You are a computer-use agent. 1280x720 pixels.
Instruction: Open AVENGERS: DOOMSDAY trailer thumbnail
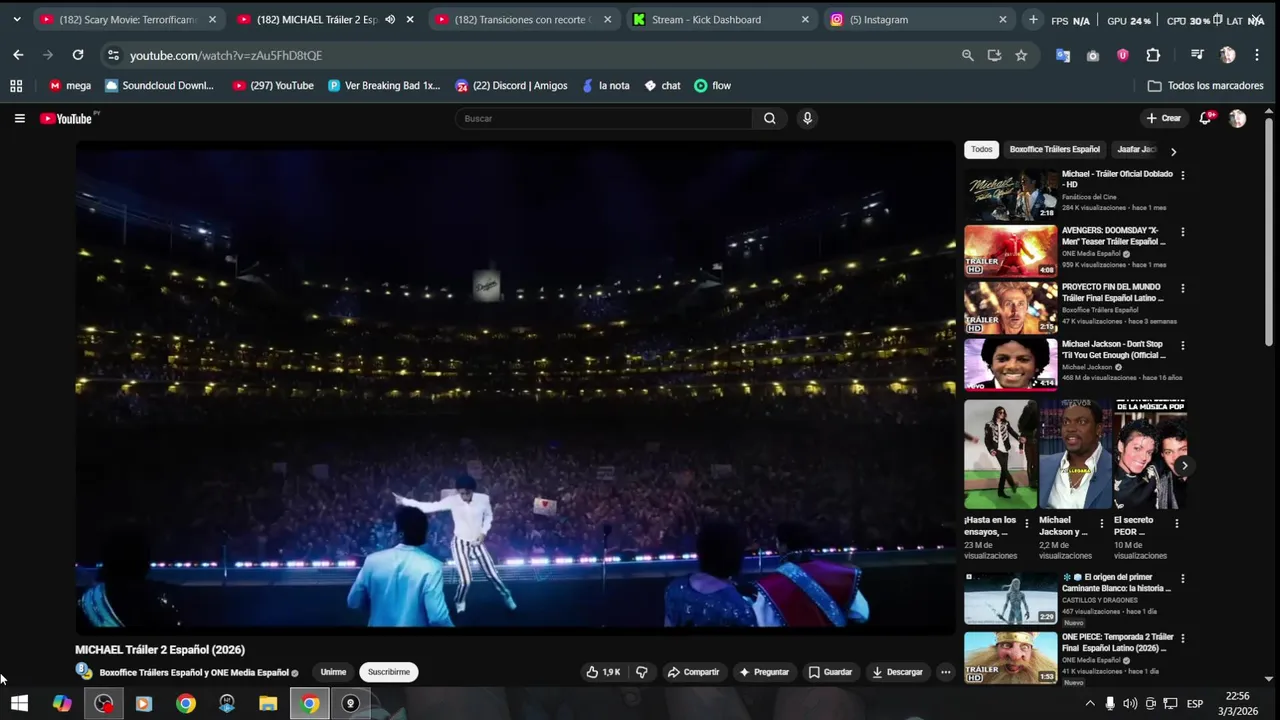tap(1010, 251)
